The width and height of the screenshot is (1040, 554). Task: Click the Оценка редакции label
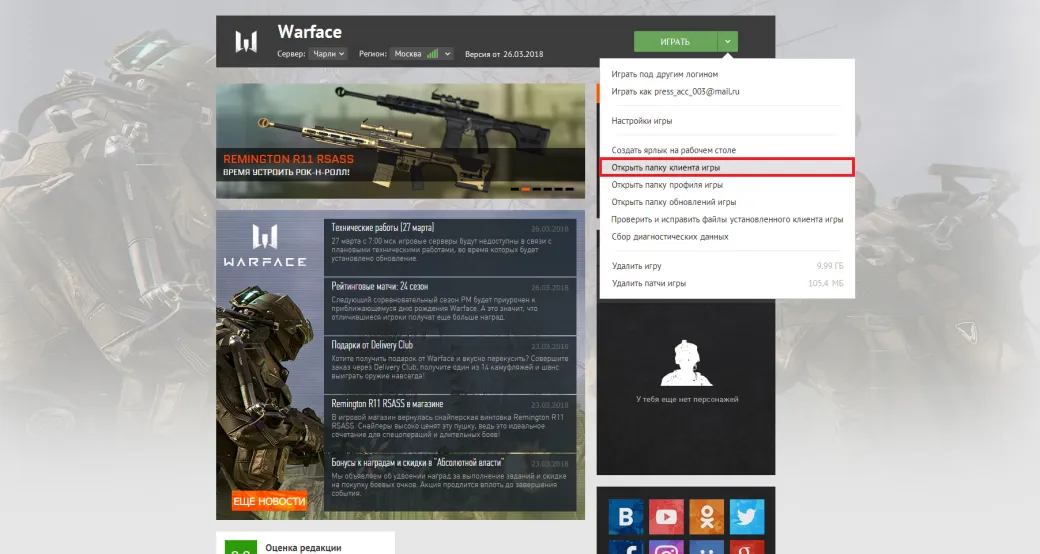(x=303, y=547)
